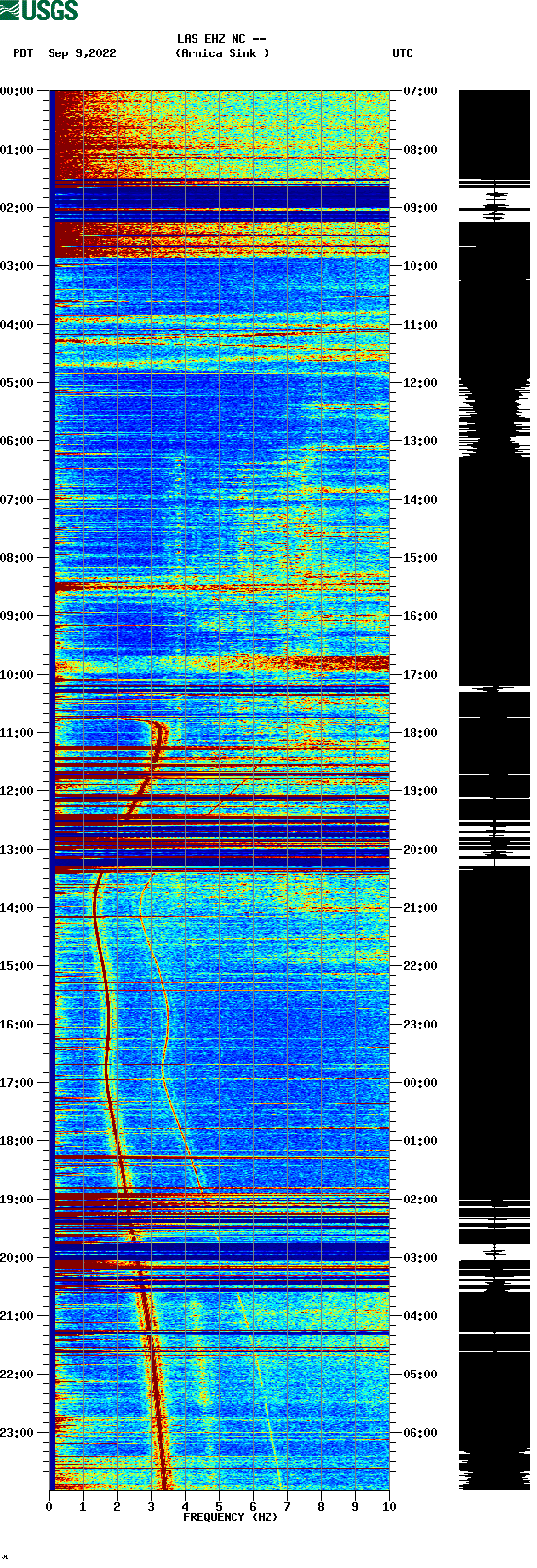Click the 17:00 UTC time tick label
The image size is (537, 1568).
click(x=420, y=675)
